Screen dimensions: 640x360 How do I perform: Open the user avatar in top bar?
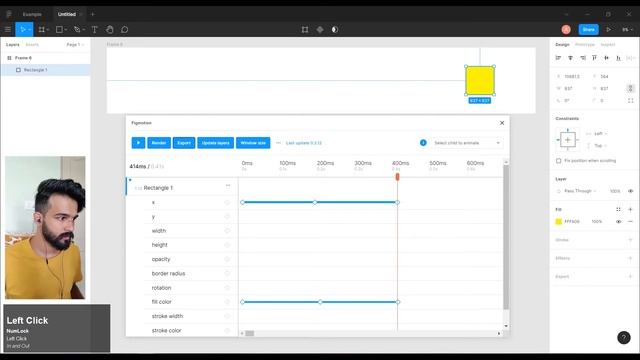click(x=566, y=29)
